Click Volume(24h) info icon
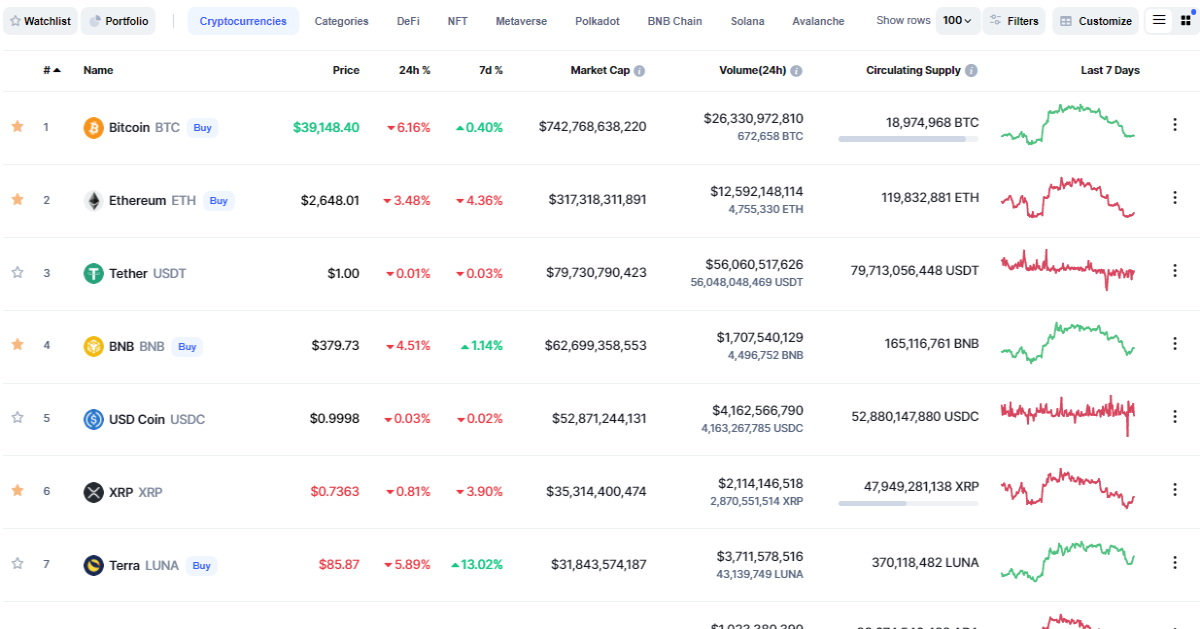 (x=797, y=71)
